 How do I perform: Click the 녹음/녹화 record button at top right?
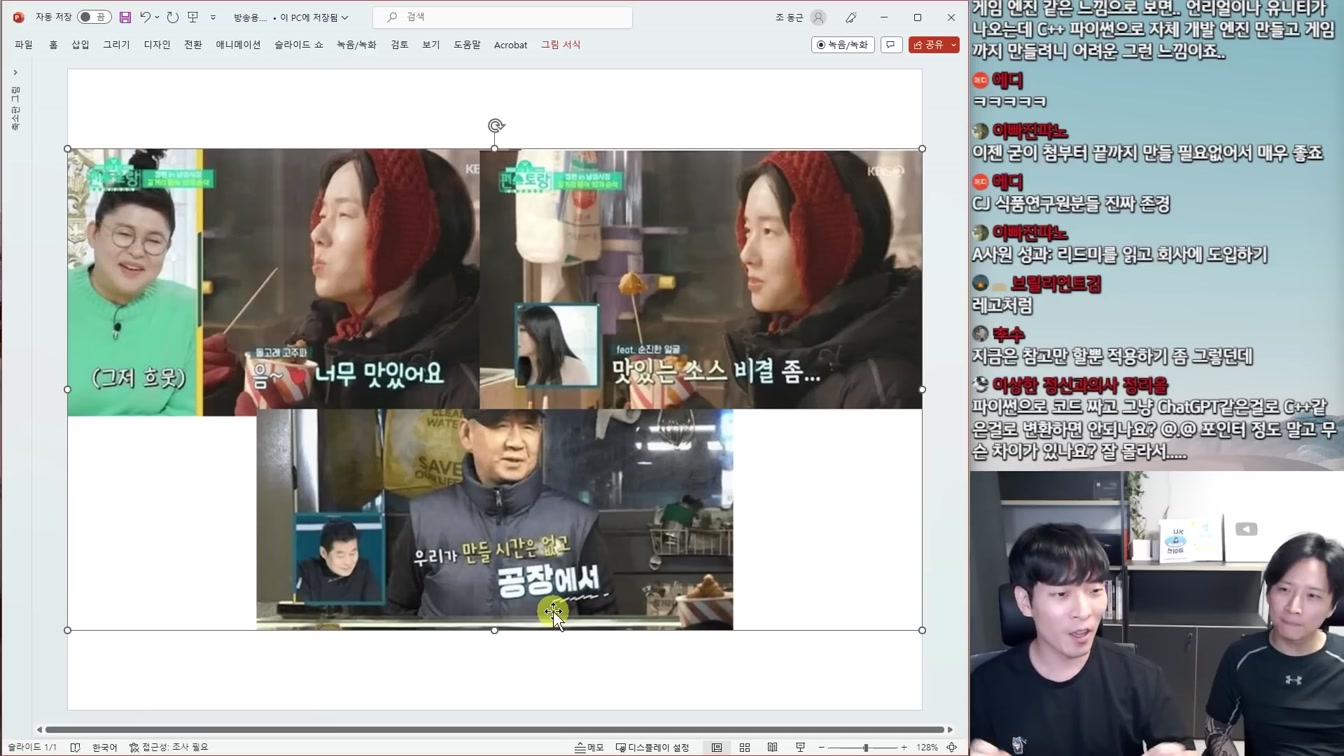843,45
